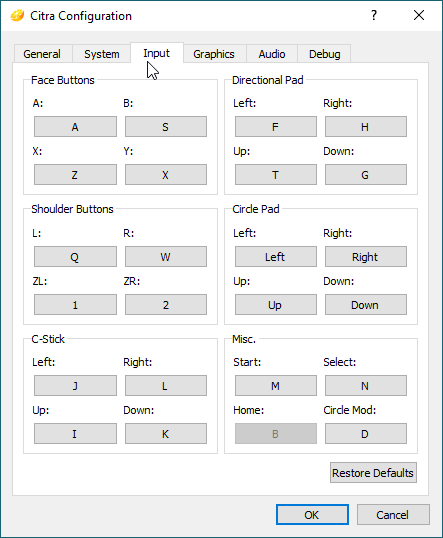Click the help question mark button
443x538 pixels.
point(374,15)
